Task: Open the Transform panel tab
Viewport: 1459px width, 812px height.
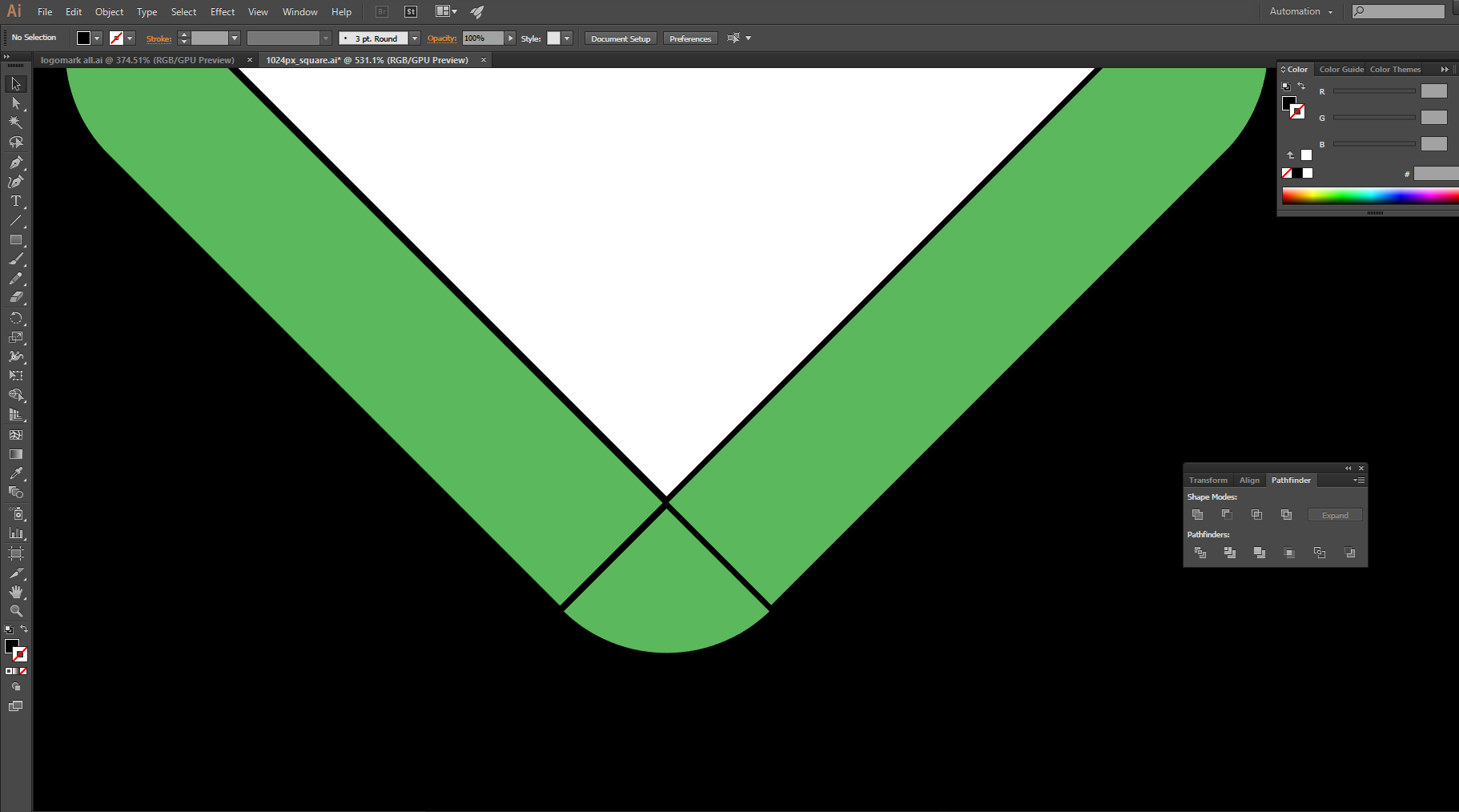Action: [1208, 480]
